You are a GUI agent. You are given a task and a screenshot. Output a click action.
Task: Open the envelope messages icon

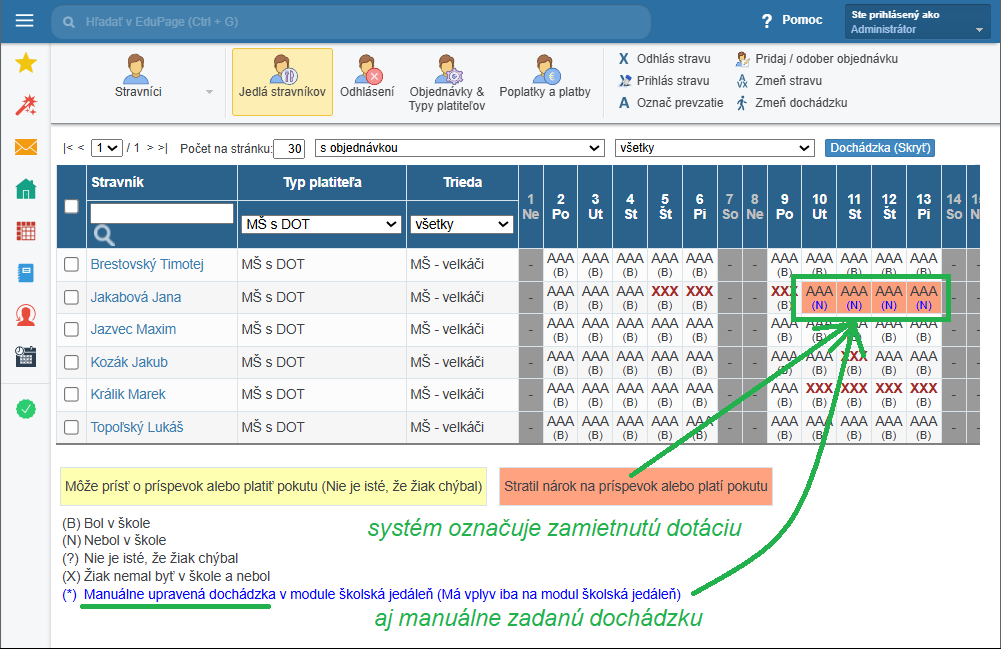[26, 148]
